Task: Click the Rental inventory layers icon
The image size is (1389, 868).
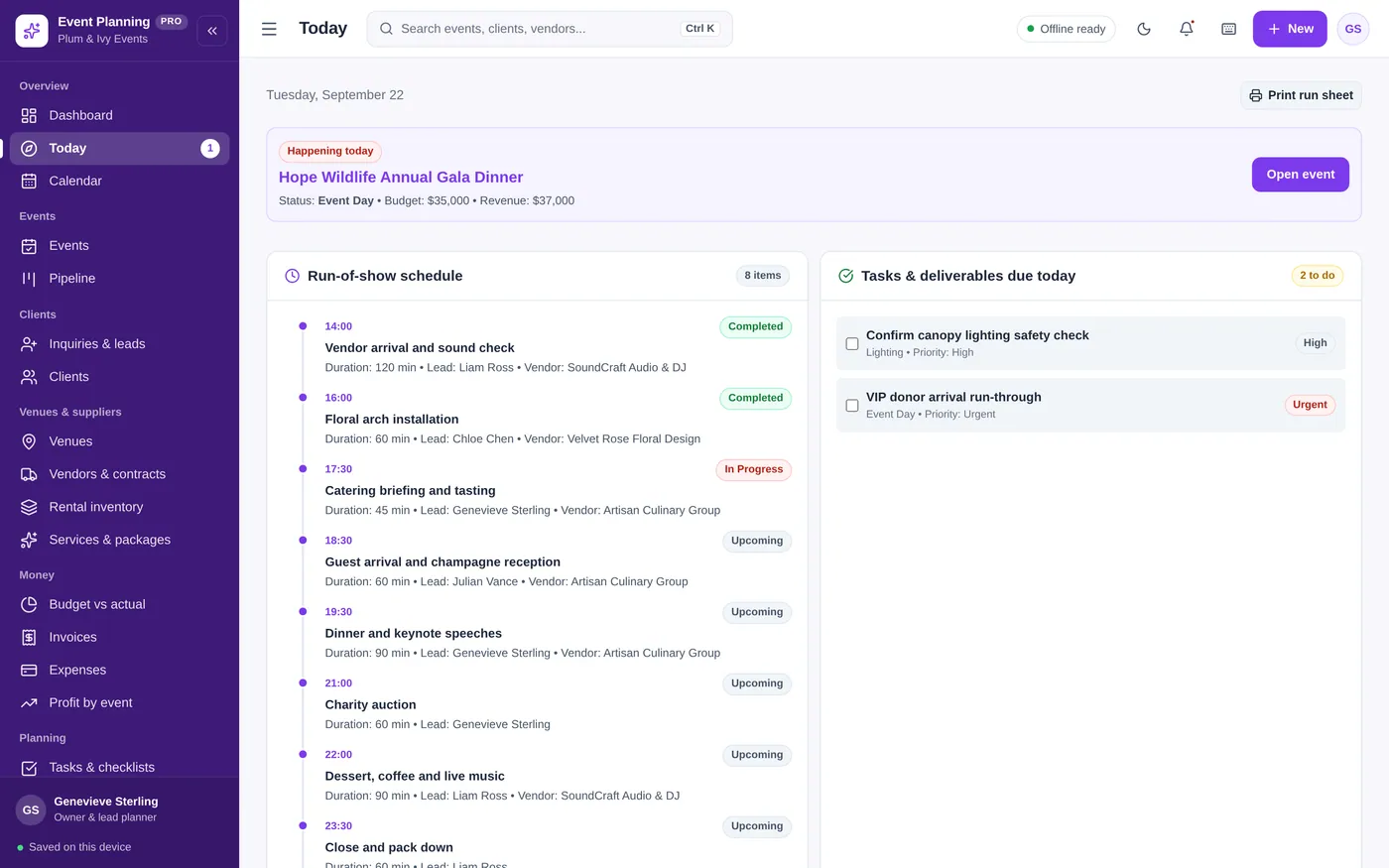Action: pyautogui.click(x=29, y=507)
